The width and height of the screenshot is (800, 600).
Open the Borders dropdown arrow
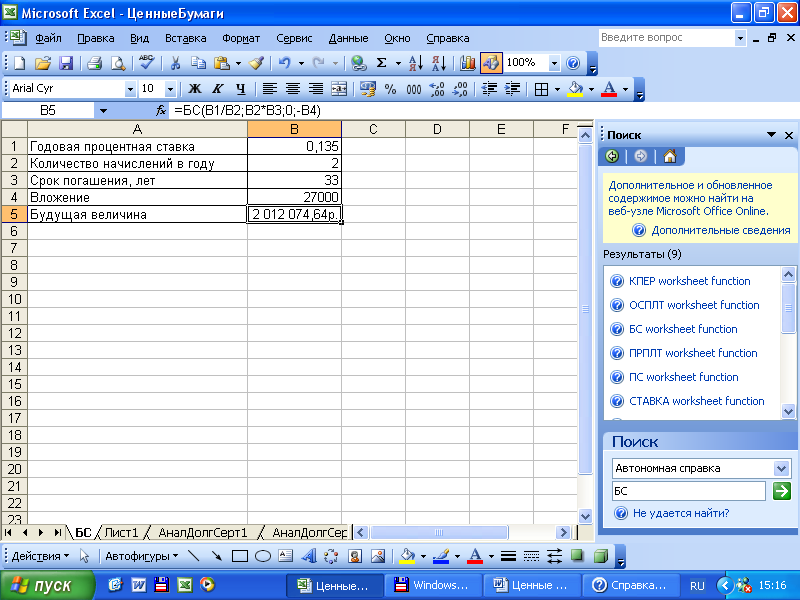(x=557, y=89)
